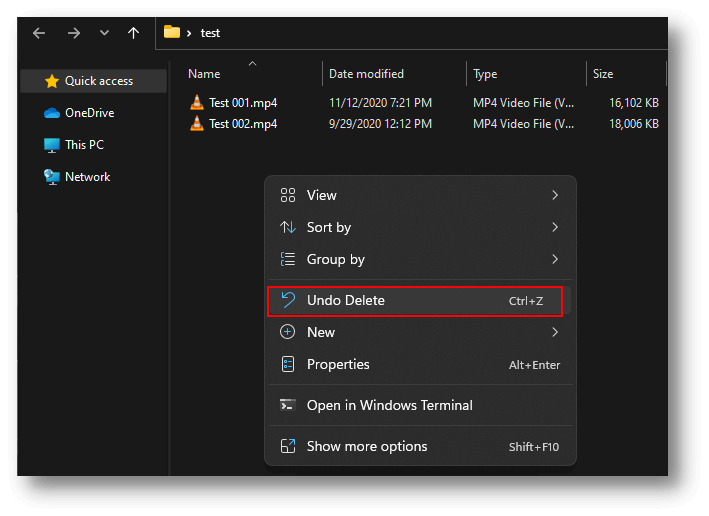Open the View submenu
Image resolution: width=709 pixels, height=516 pixels.
420,195
